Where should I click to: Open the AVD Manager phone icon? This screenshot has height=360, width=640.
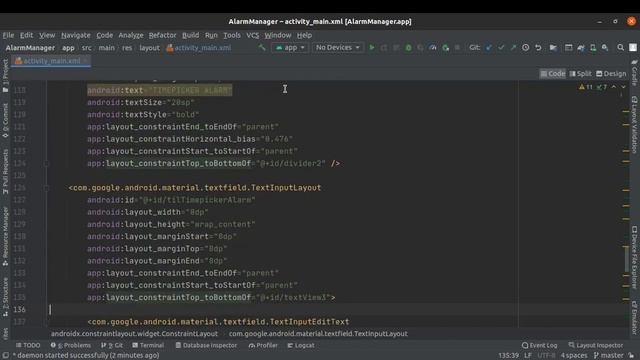(593, 48)
